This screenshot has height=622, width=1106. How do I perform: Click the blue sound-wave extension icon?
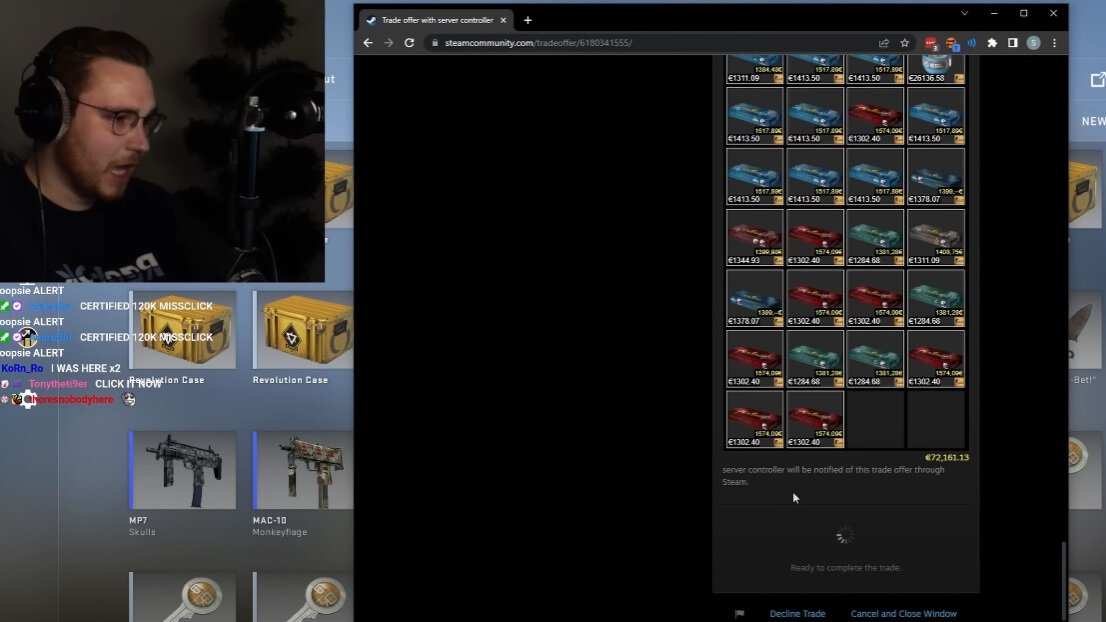972,43
